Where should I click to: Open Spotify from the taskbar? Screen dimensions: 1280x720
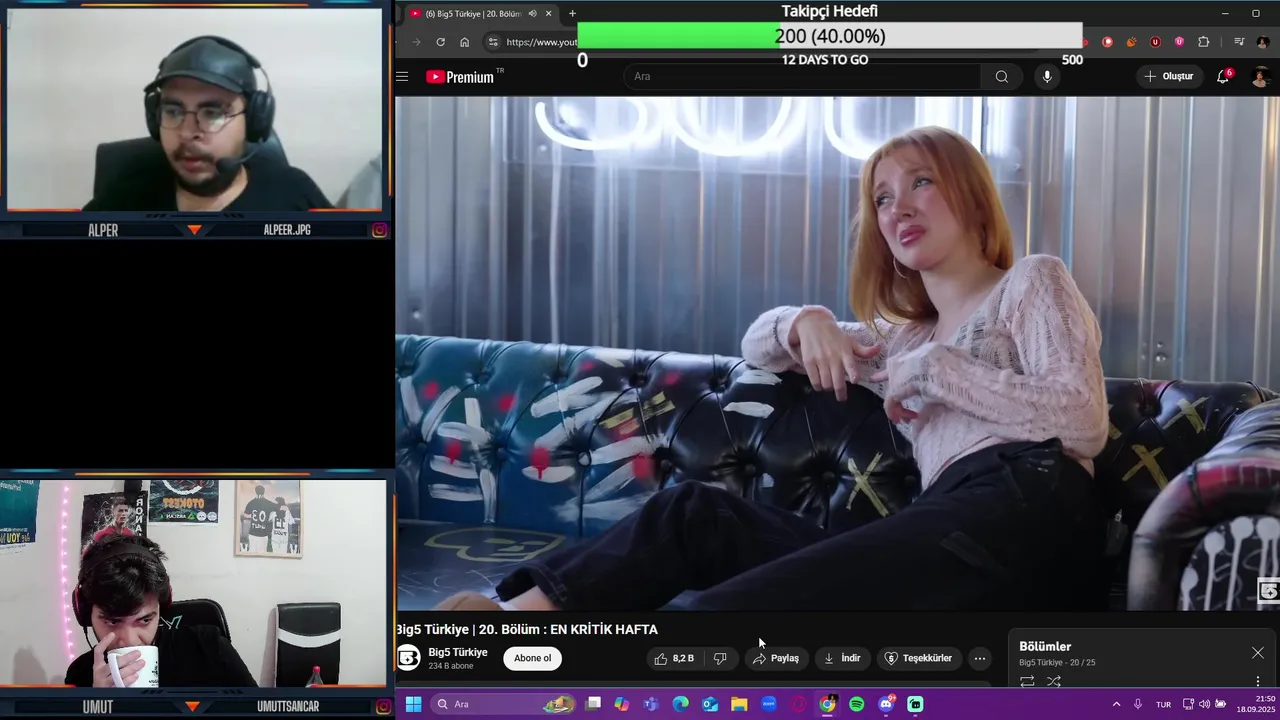(x=856, y=704)
